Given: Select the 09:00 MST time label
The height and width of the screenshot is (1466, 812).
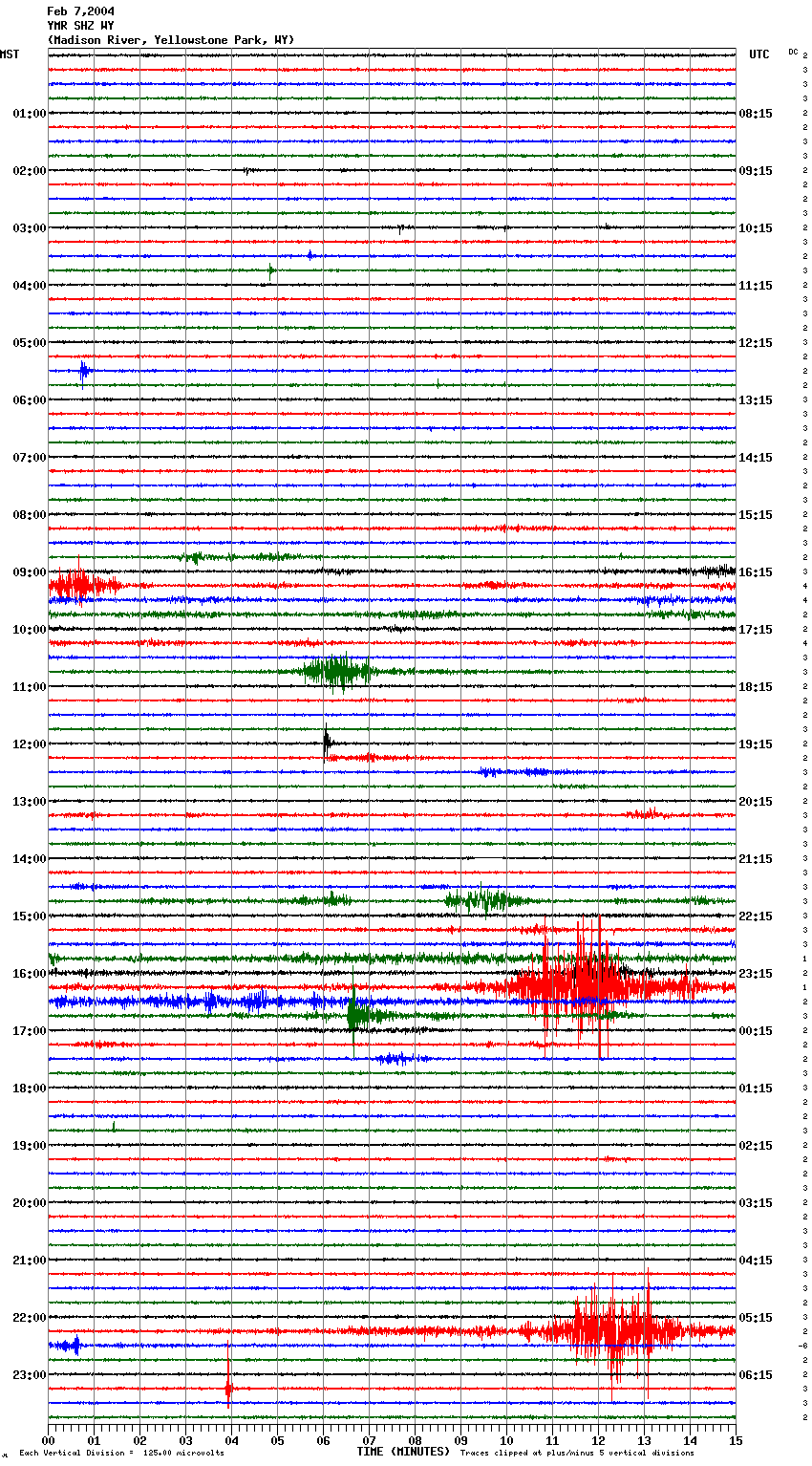Looking at the screenshot, I should (x=30, y=572).
